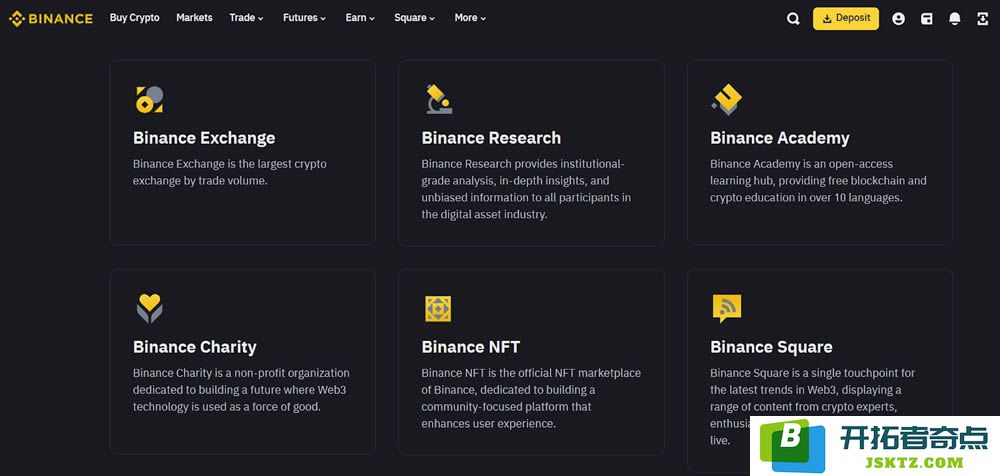Click the Binance Charity description text
This screenshot has width=1000, height=476.
241,390
